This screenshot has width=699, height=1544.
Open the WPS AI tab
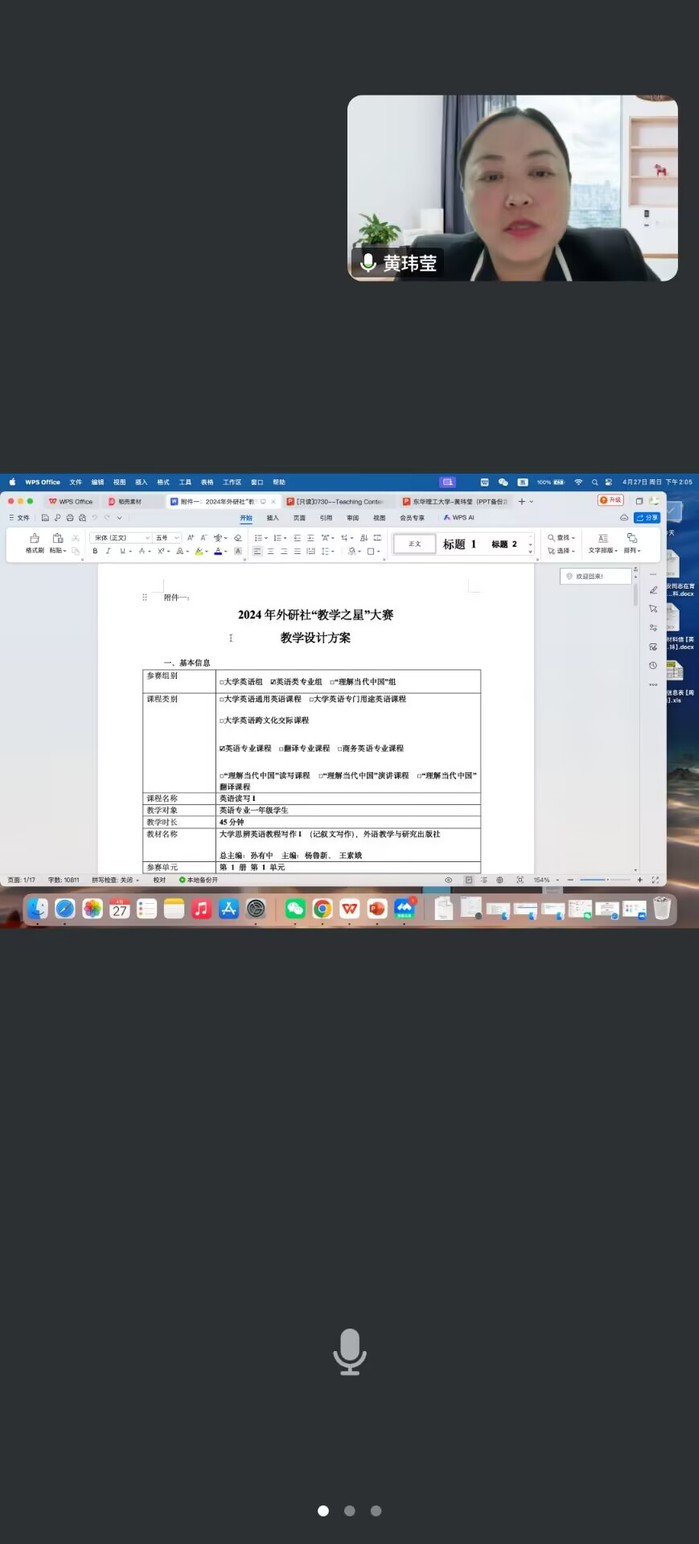click(x=459, y=518)
